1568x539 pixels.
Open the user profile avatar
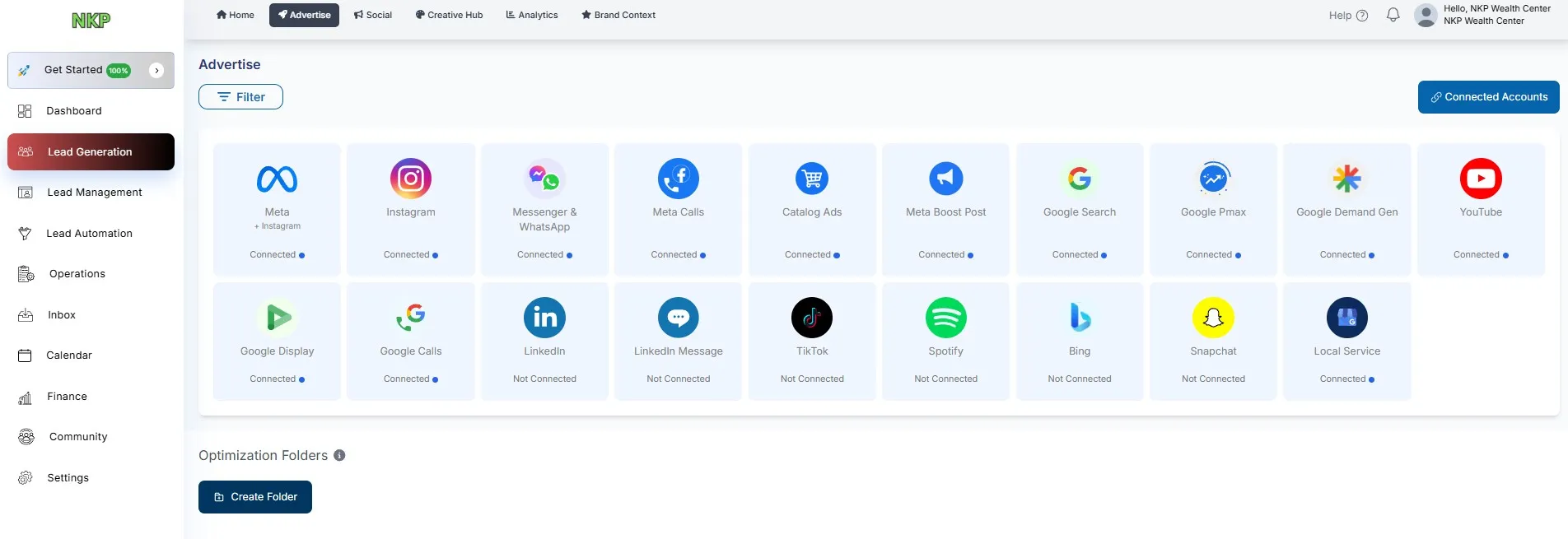click(1426, 15)
